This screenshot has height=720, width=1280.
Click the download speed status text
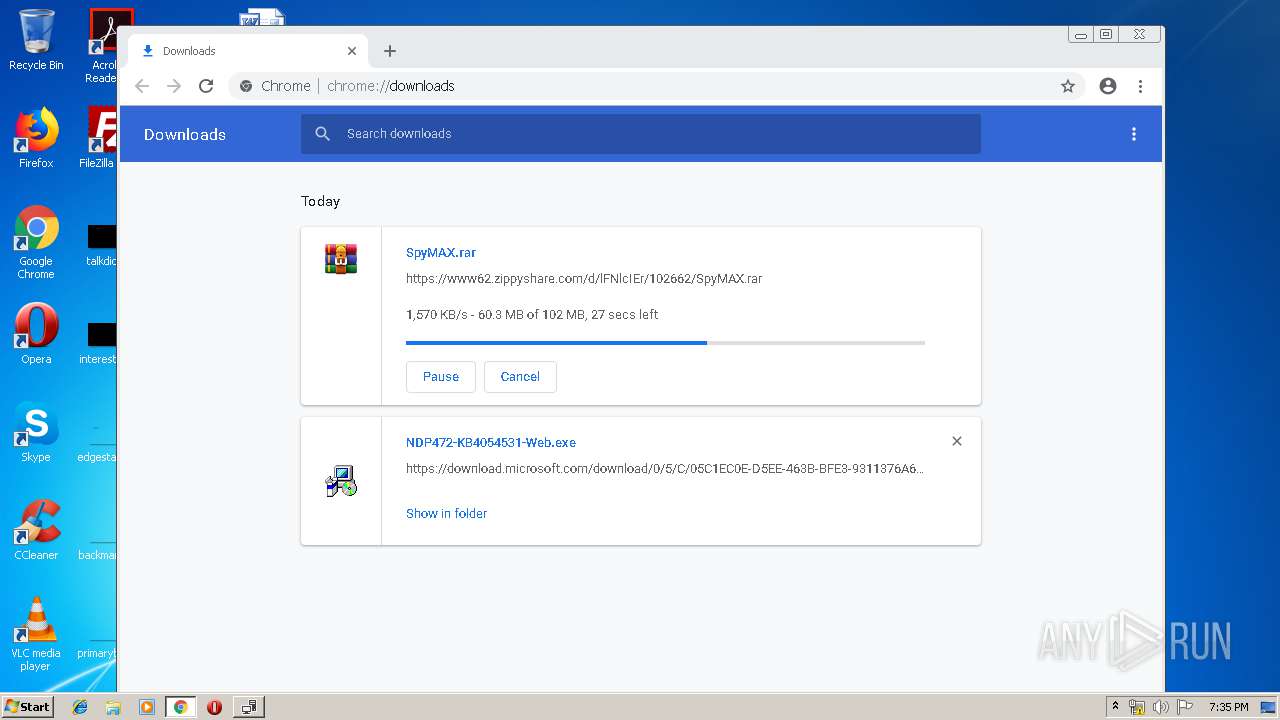[532, 315]
